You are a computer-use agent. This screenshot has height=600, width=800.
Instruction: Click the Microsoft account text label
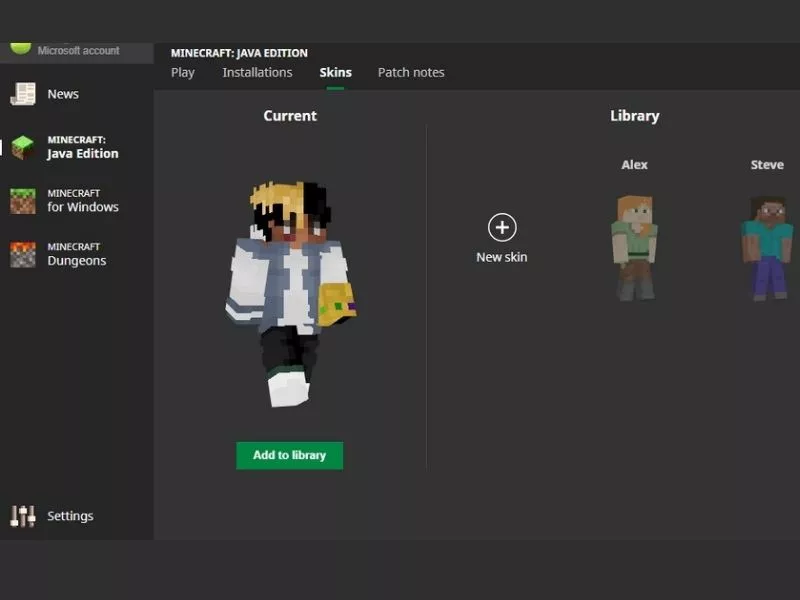click(x=76, y=50)
